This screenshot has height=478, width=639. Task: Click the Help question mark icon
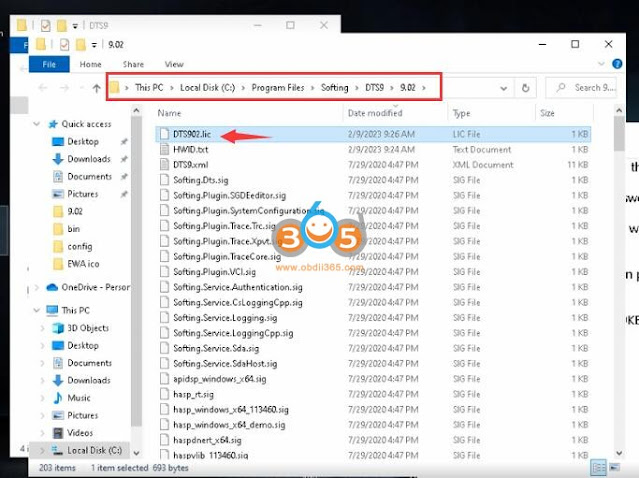pos(617,64)
